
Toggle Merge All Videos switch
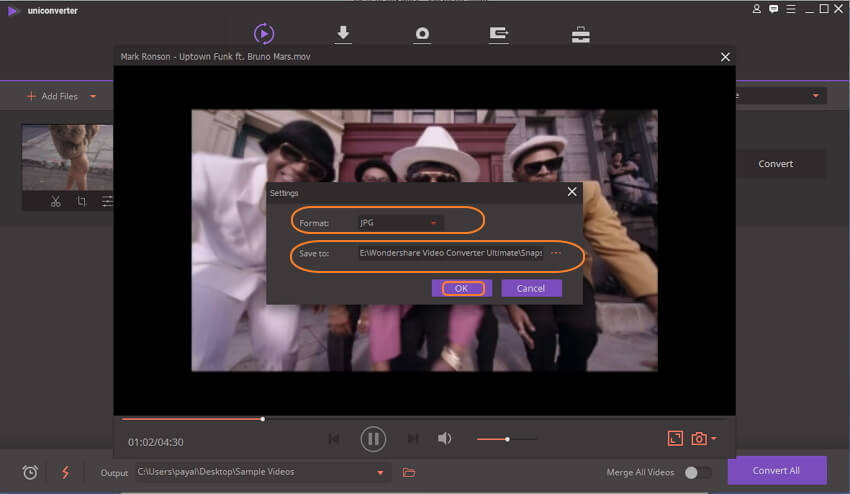pos(698,473)
